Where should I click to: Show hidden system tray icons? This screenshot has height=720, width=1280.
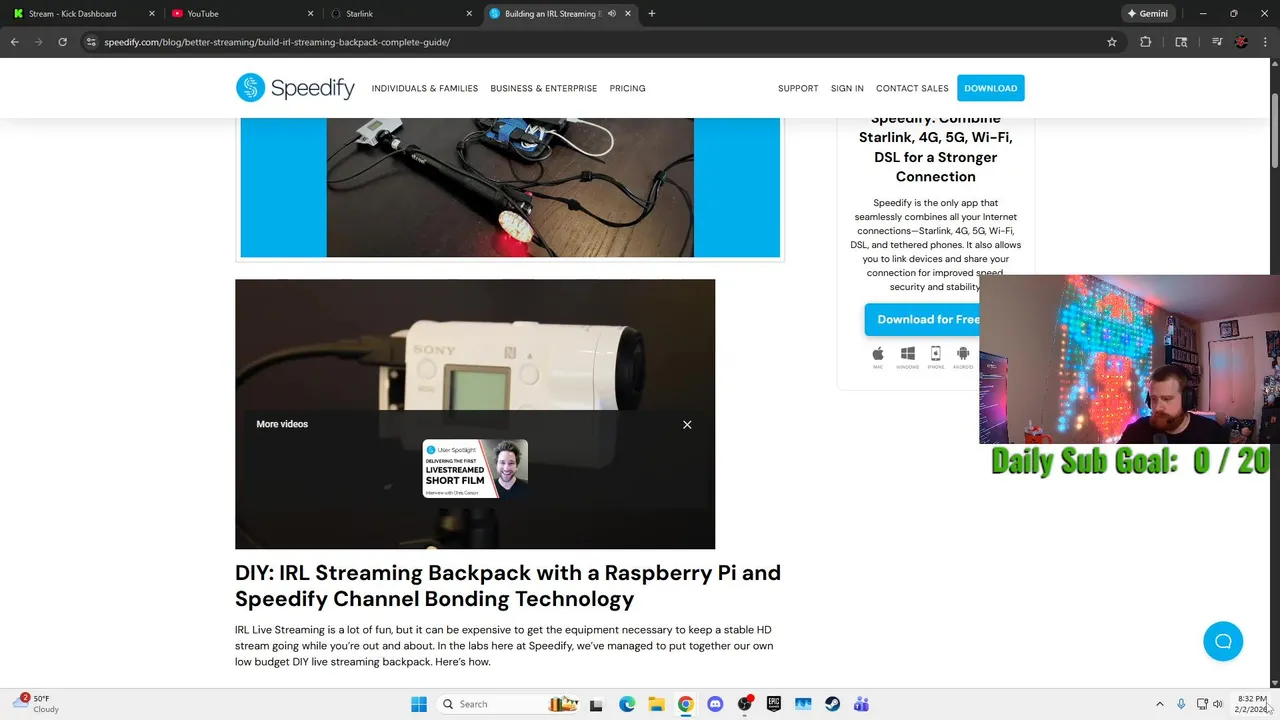click(x=1159, y=704)
